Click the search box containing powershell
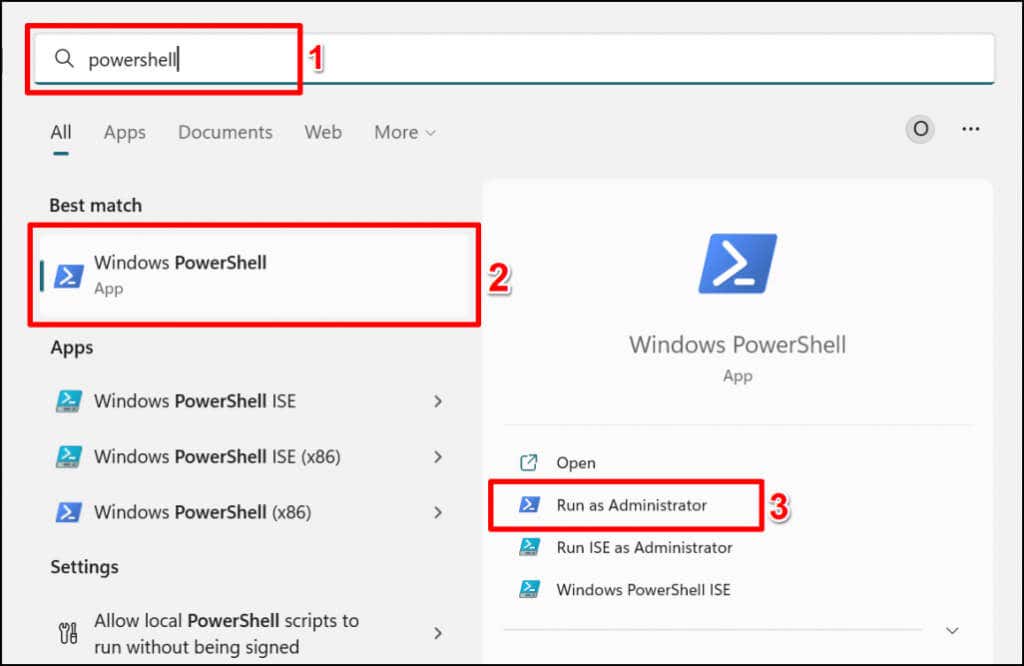1024x666 pixels. (x=514, y=59)
